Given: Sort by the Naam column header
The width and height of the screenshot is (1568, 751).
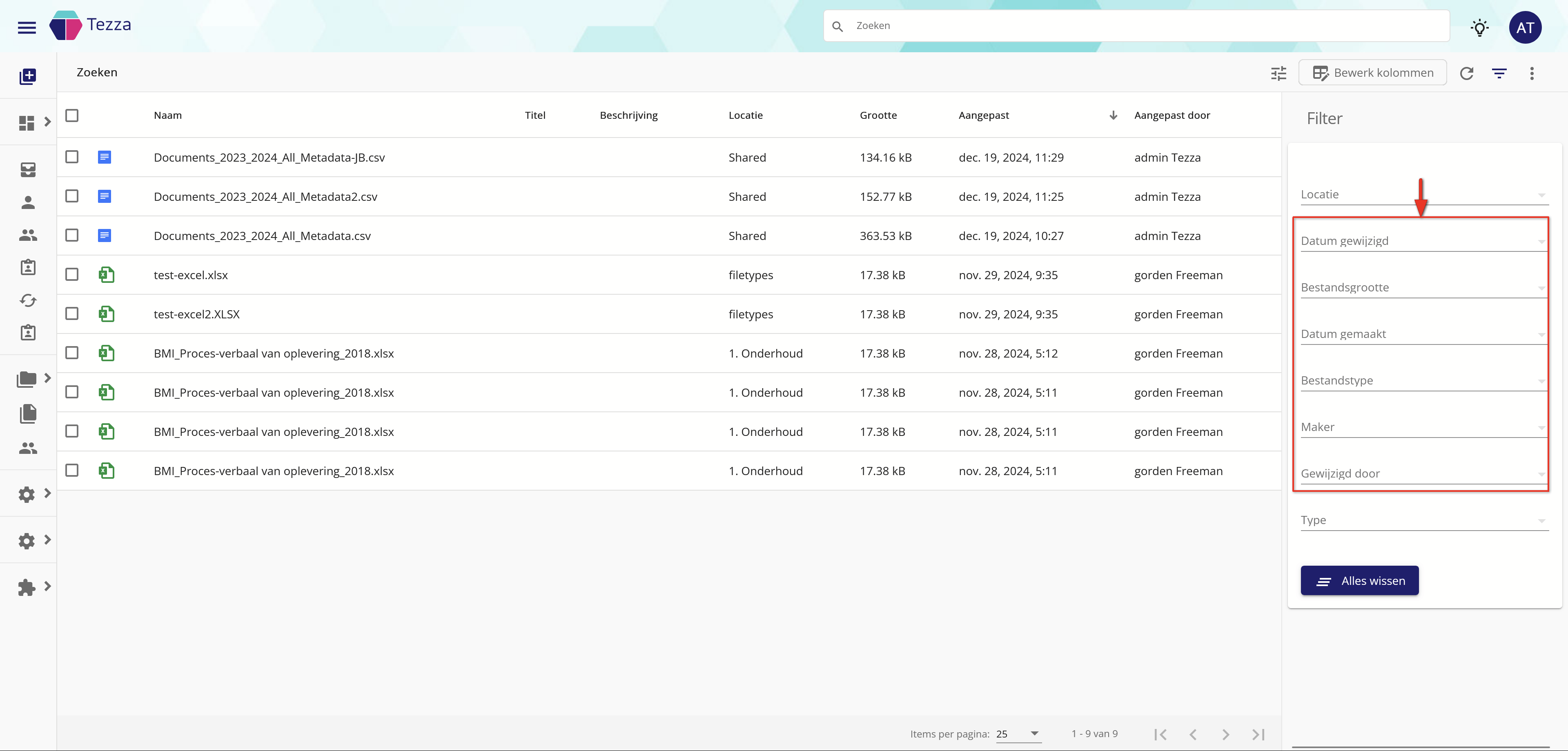Looking at the screenshot, I should pos(167,116).
